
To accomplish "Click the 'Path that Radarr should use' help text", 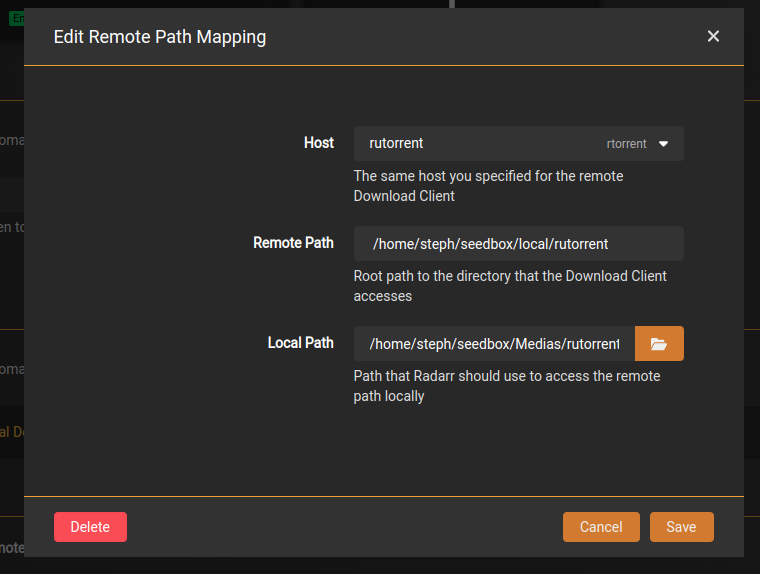I will pos(507,386).
